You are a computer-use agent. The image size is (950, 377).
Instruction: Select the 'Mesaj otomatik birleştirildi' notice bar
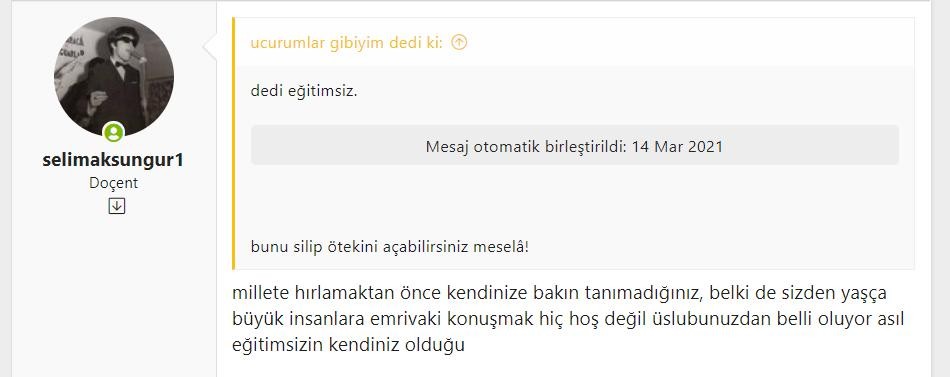574,146
